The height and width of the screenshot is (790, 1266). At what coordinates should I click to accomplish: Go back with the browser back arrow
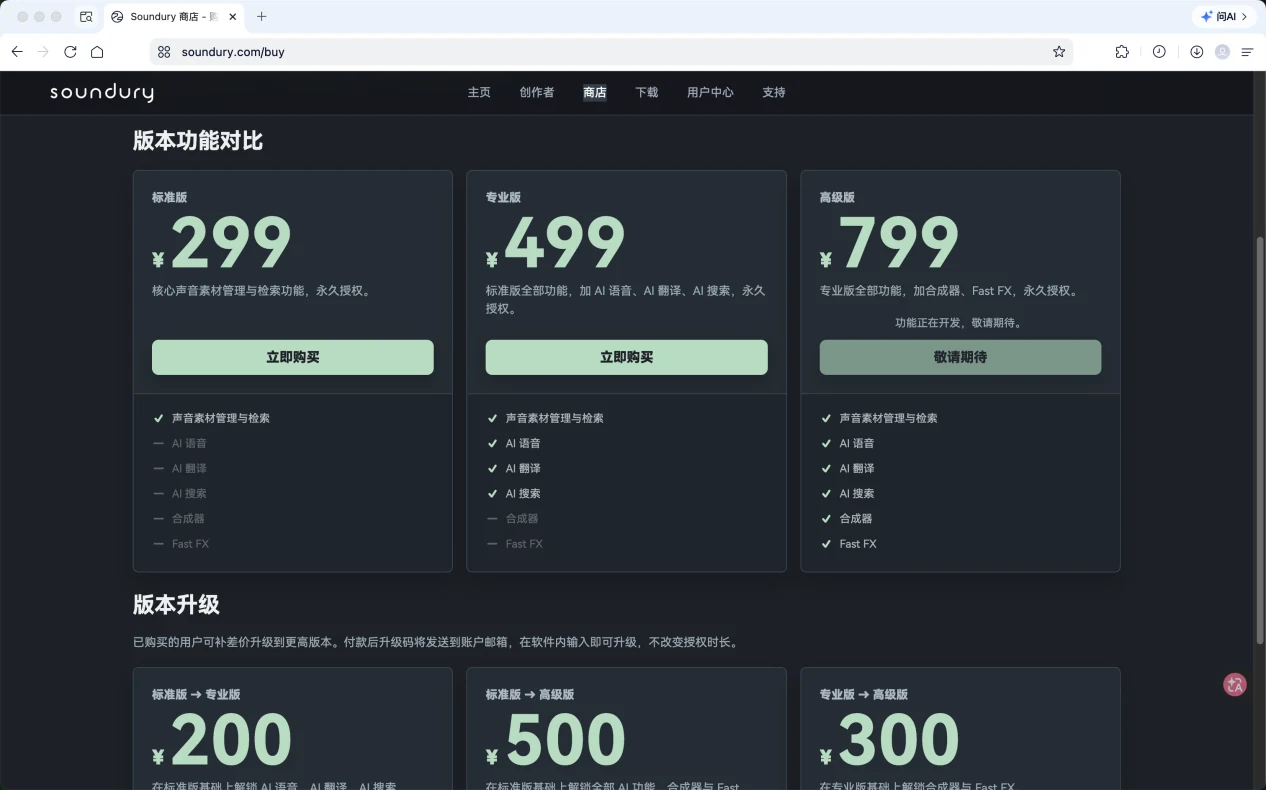click(x=17, y=52)
